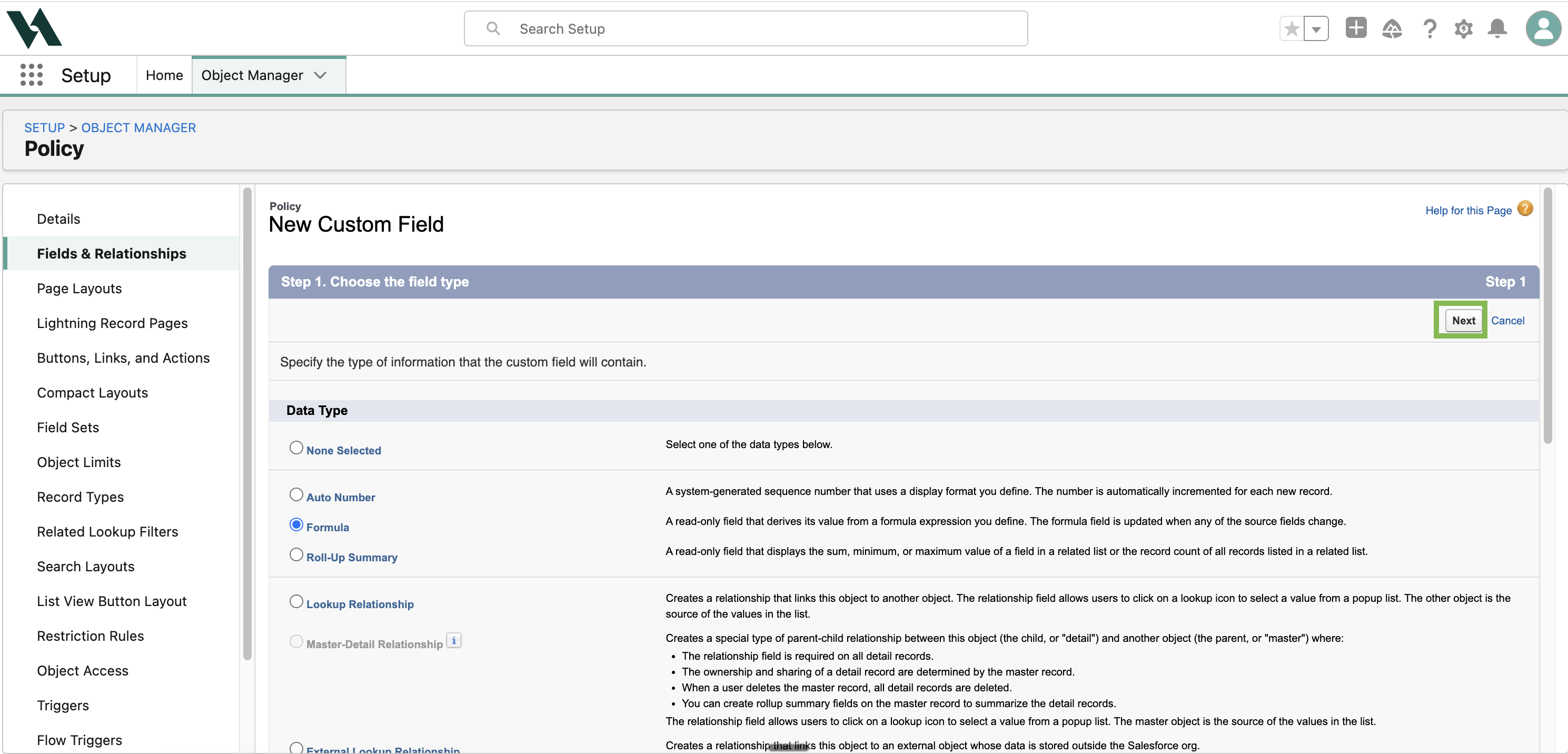Click the info icon next to Master-Detail Relationship
Image resolution: width=1568 pixels, height=754 pixels.
click(454, 641)
